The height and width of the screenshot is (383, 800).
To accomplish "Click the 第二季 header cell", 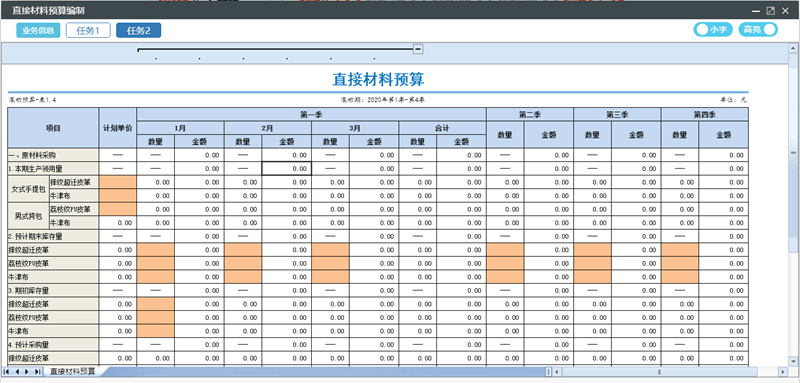I will tap(530, 114).
